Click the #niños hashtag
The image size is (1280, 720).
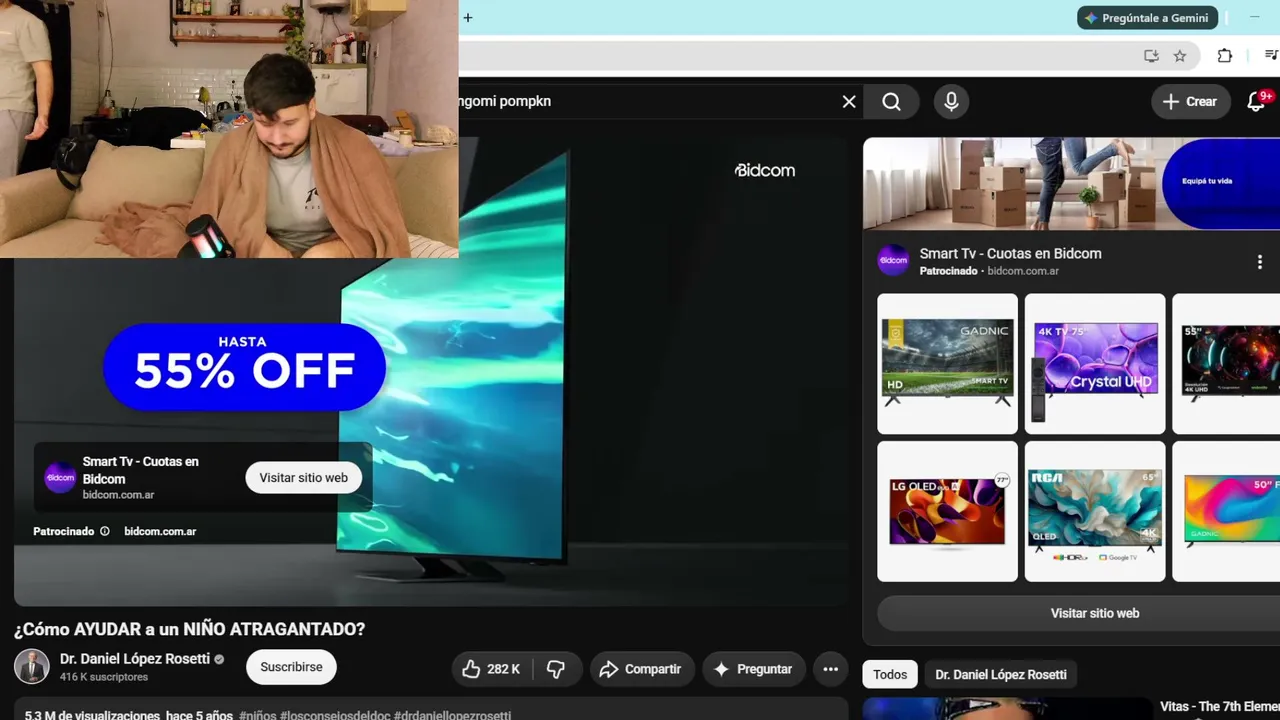click(x=257, y=716)
